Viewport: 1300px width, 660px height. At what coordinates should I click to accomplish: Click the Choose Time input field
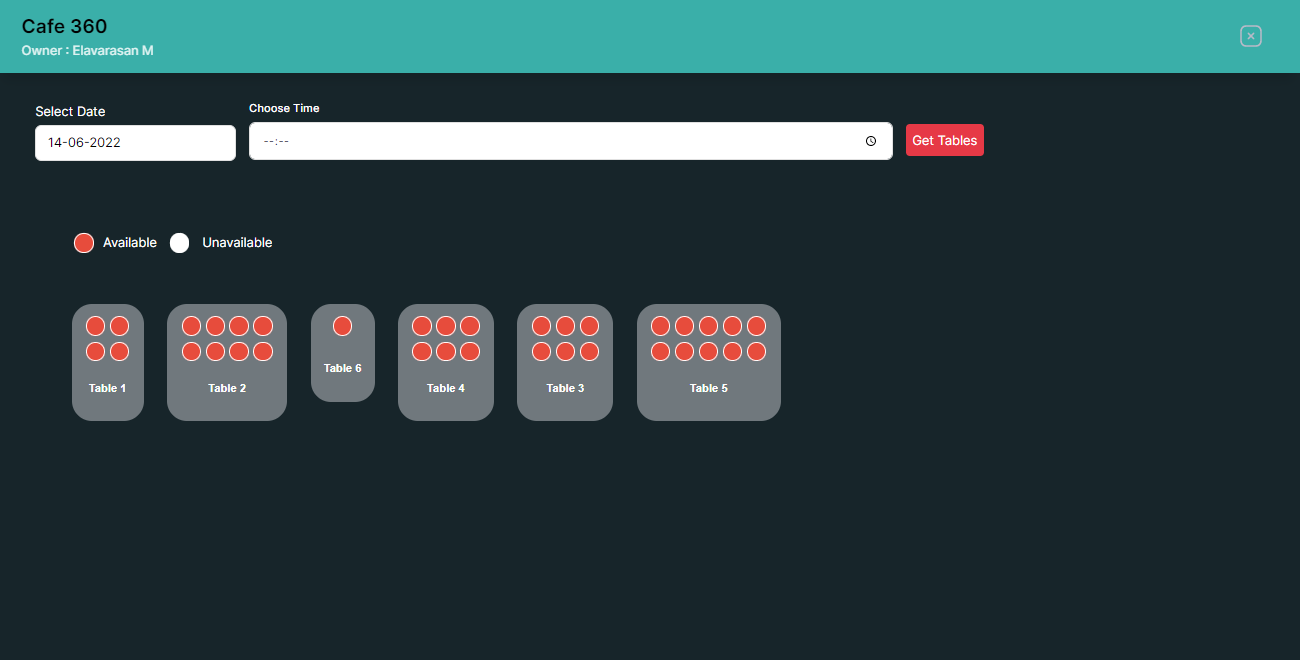pyautogui.click(x=550, y=141)
